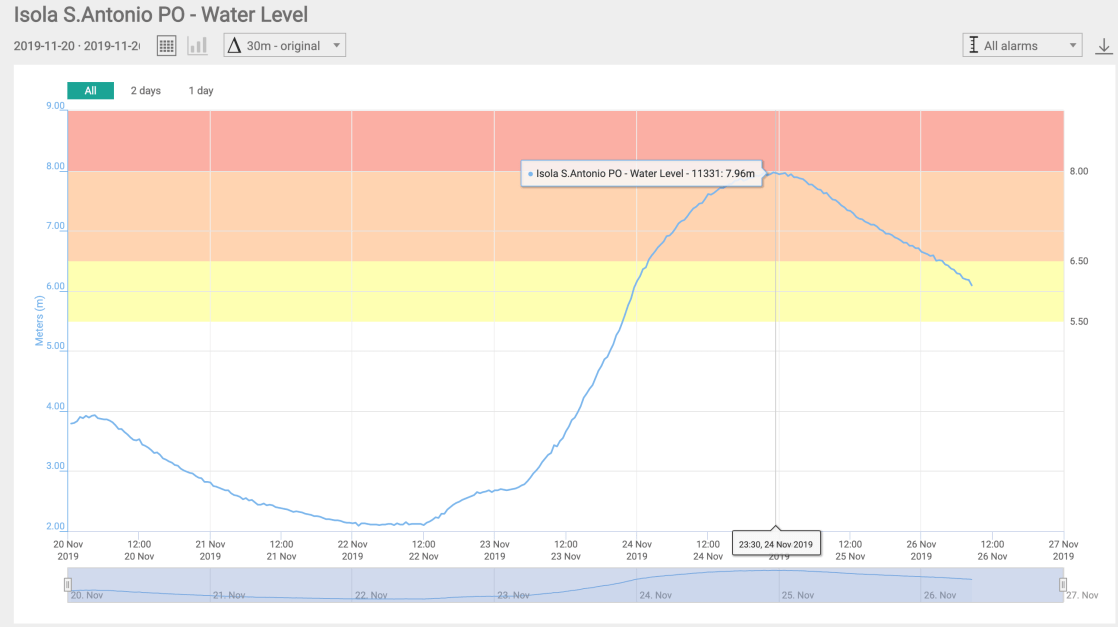Image resolution: width=1118 pixels, height=627 pixels.
Task: Click the Isola S.Antonio PO title
Action: [x=160, y=15]
